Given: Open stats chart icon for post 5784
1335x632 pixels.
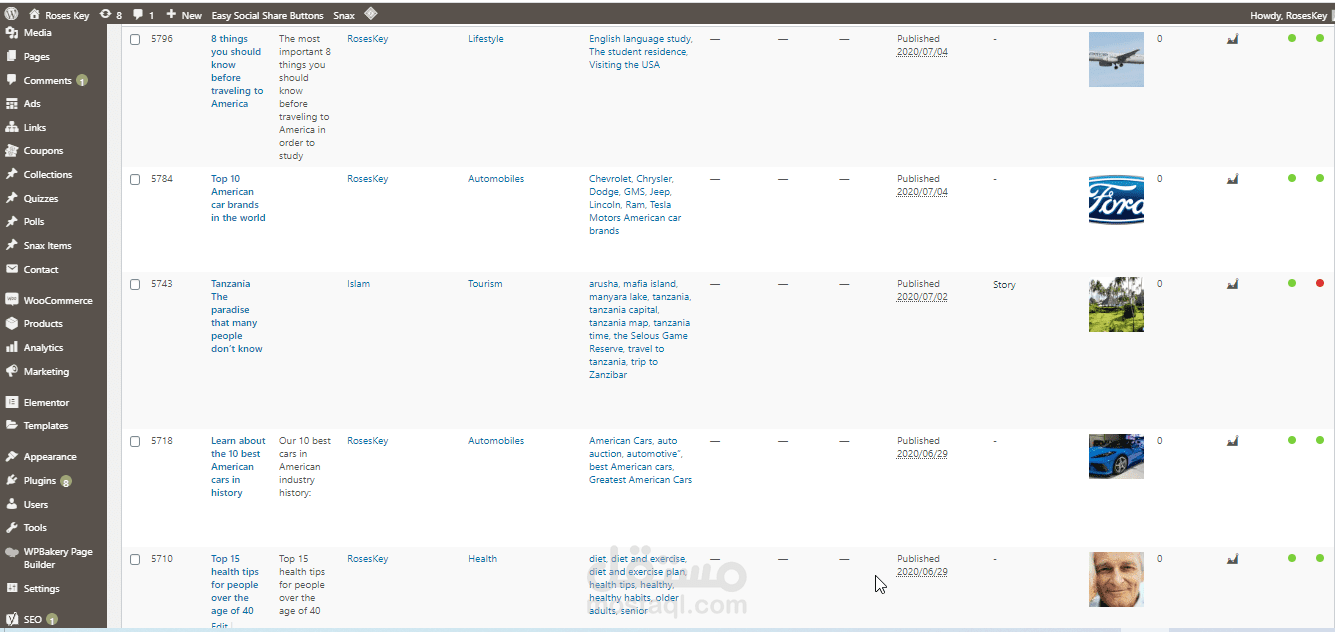Looking at the screenshot, I should 1232,179.
